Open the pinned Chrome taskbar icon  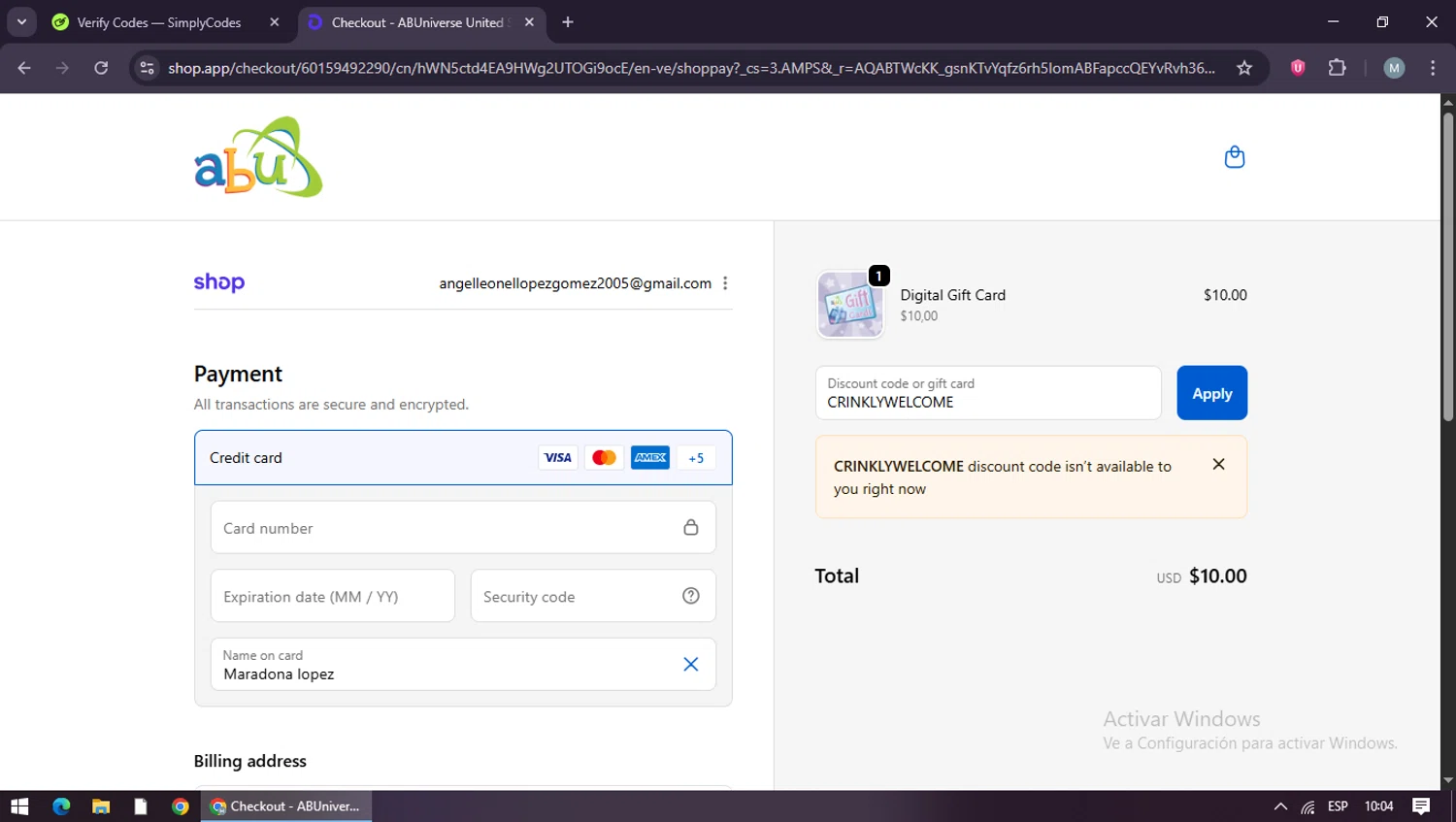tap(181, 806)
